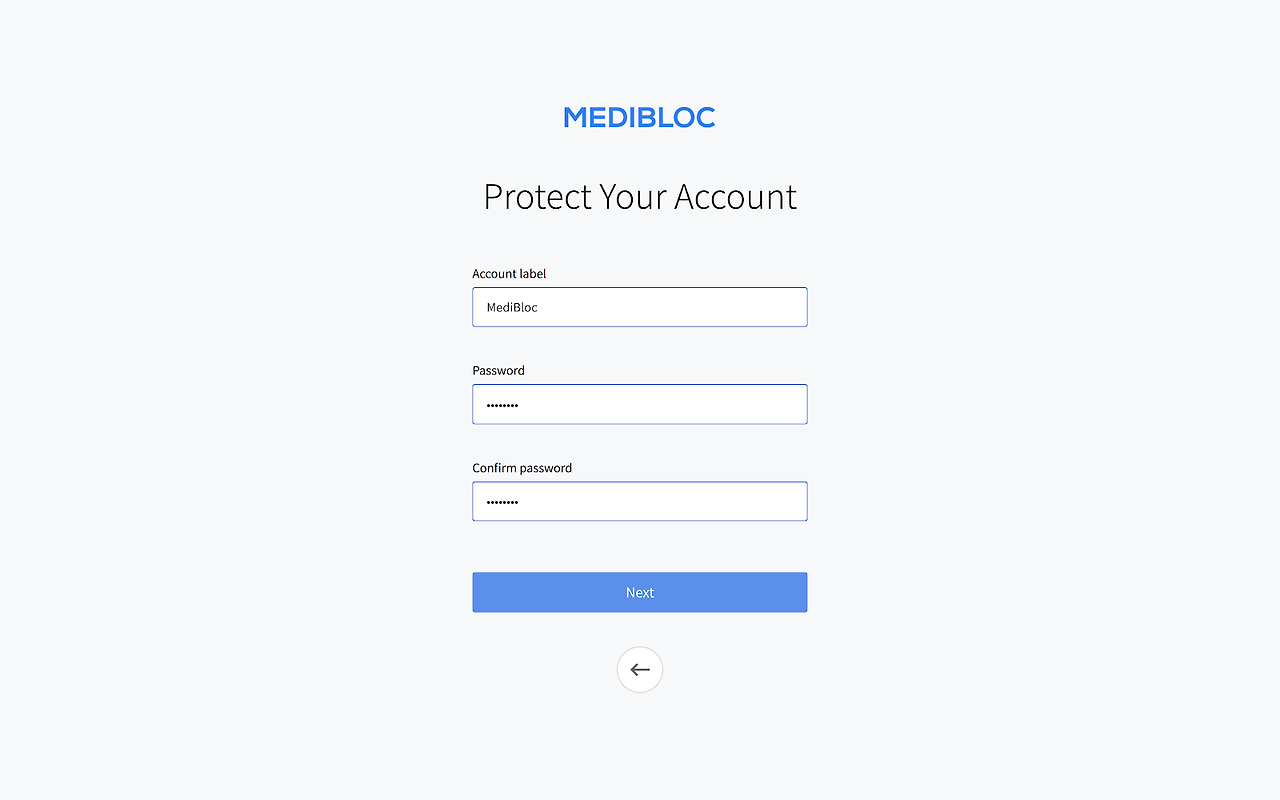Click the Confirm password label text
The image size is (1280, 800).
pos(522,467)
